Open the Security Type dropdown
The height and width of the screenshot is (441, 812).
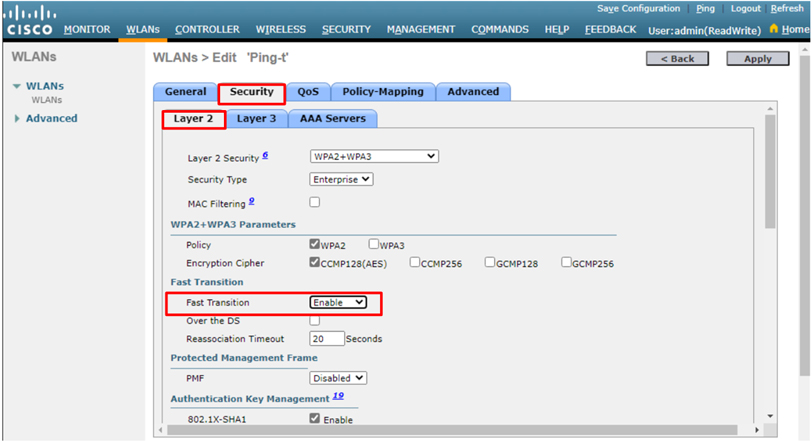[341, 179]
